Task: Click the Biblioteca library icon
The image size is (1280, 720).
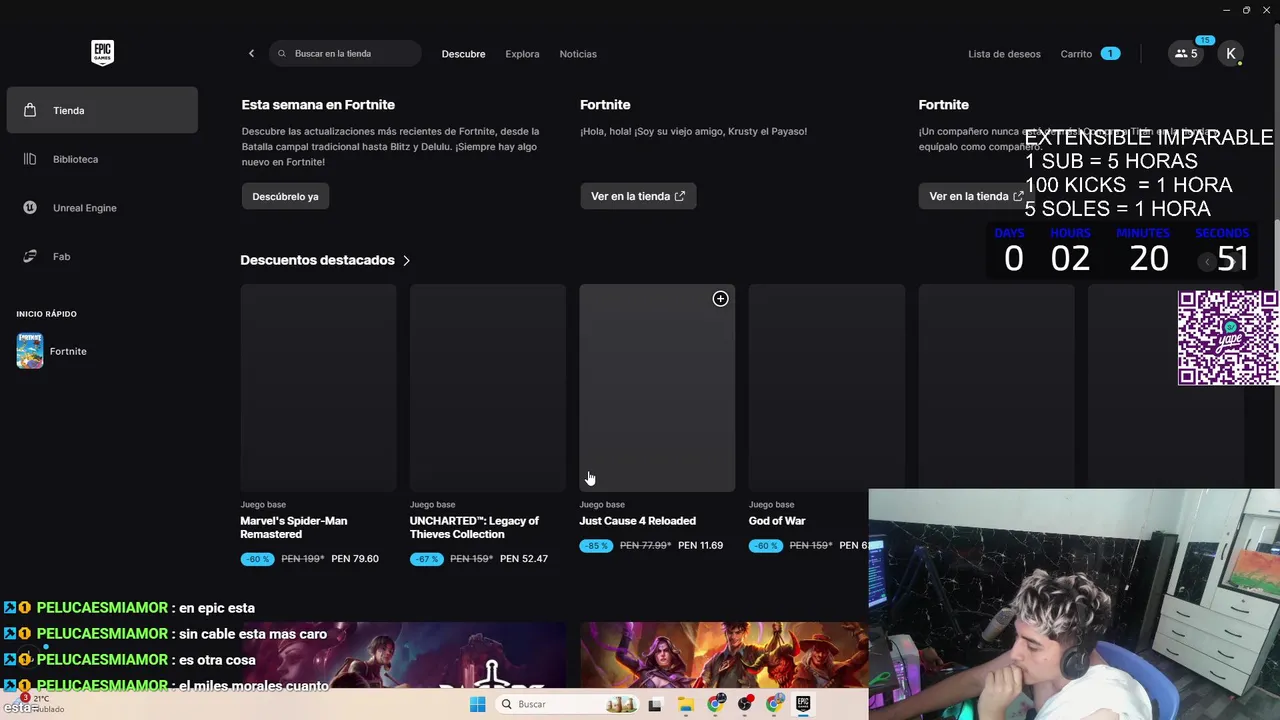Action: click(x=30, y=159)
